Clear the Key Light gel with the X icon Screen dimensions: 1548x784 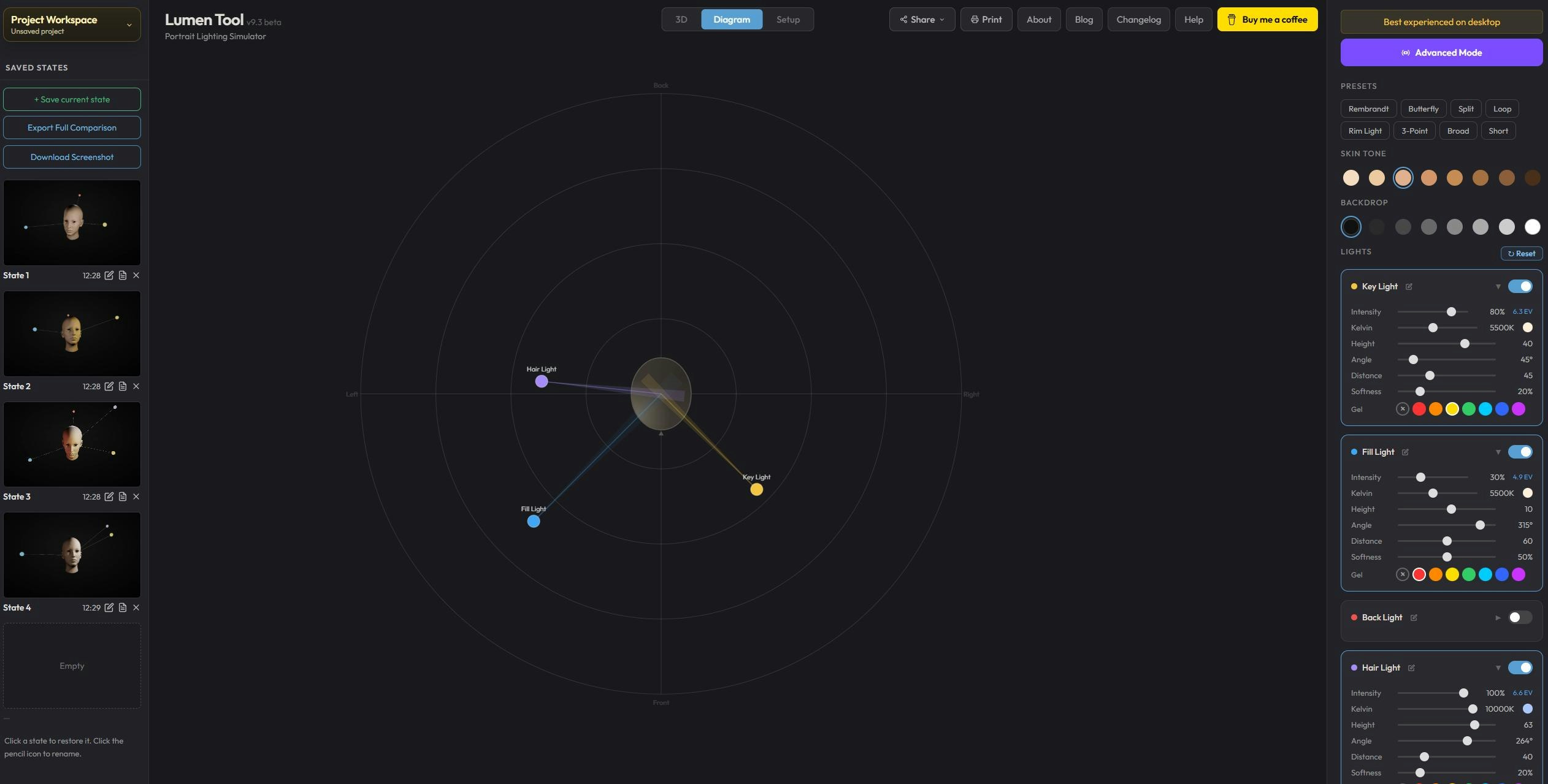1403,408
